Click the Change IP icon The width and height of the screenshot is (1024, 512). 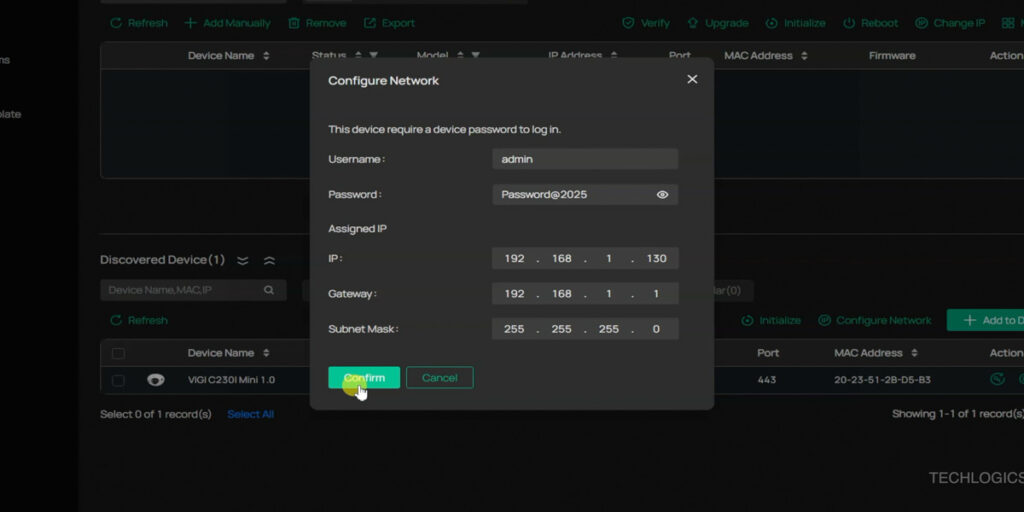(919, 23)
